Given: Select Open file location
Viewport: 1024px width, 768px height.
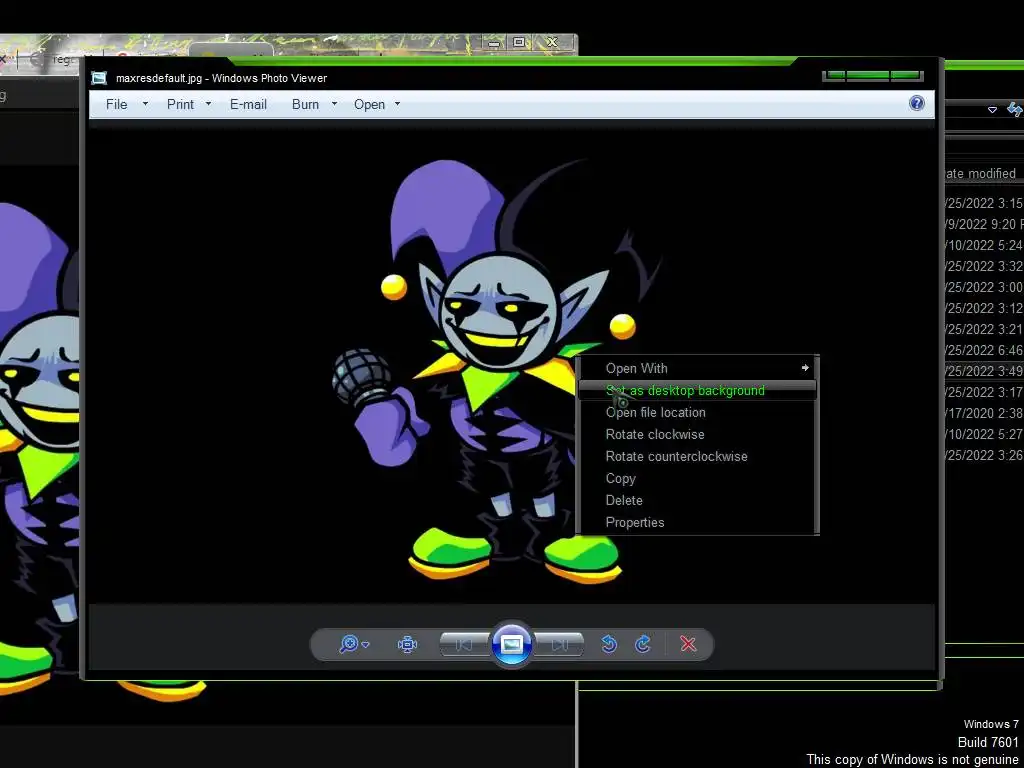Looking at the screenshot, I should (697, 413).
